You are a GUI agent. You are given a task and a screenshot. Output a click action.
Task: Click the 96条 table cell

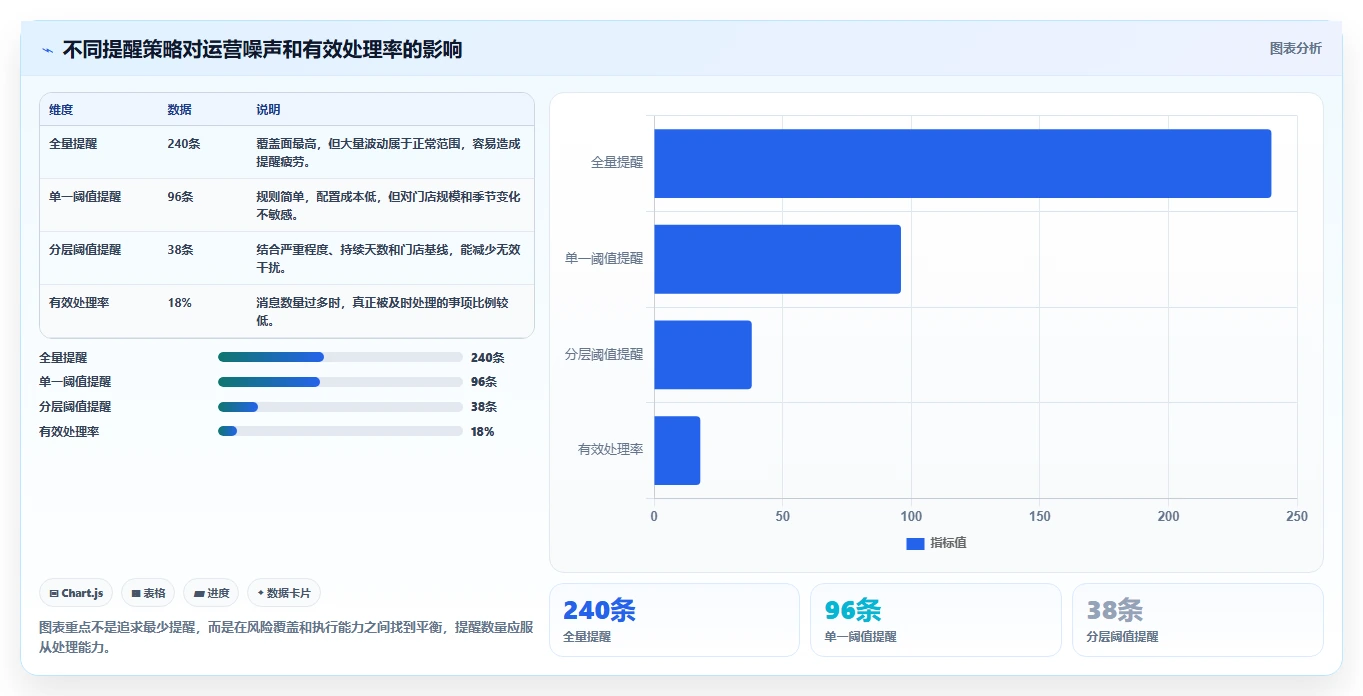pyautogui.click(x=180, y=197)
